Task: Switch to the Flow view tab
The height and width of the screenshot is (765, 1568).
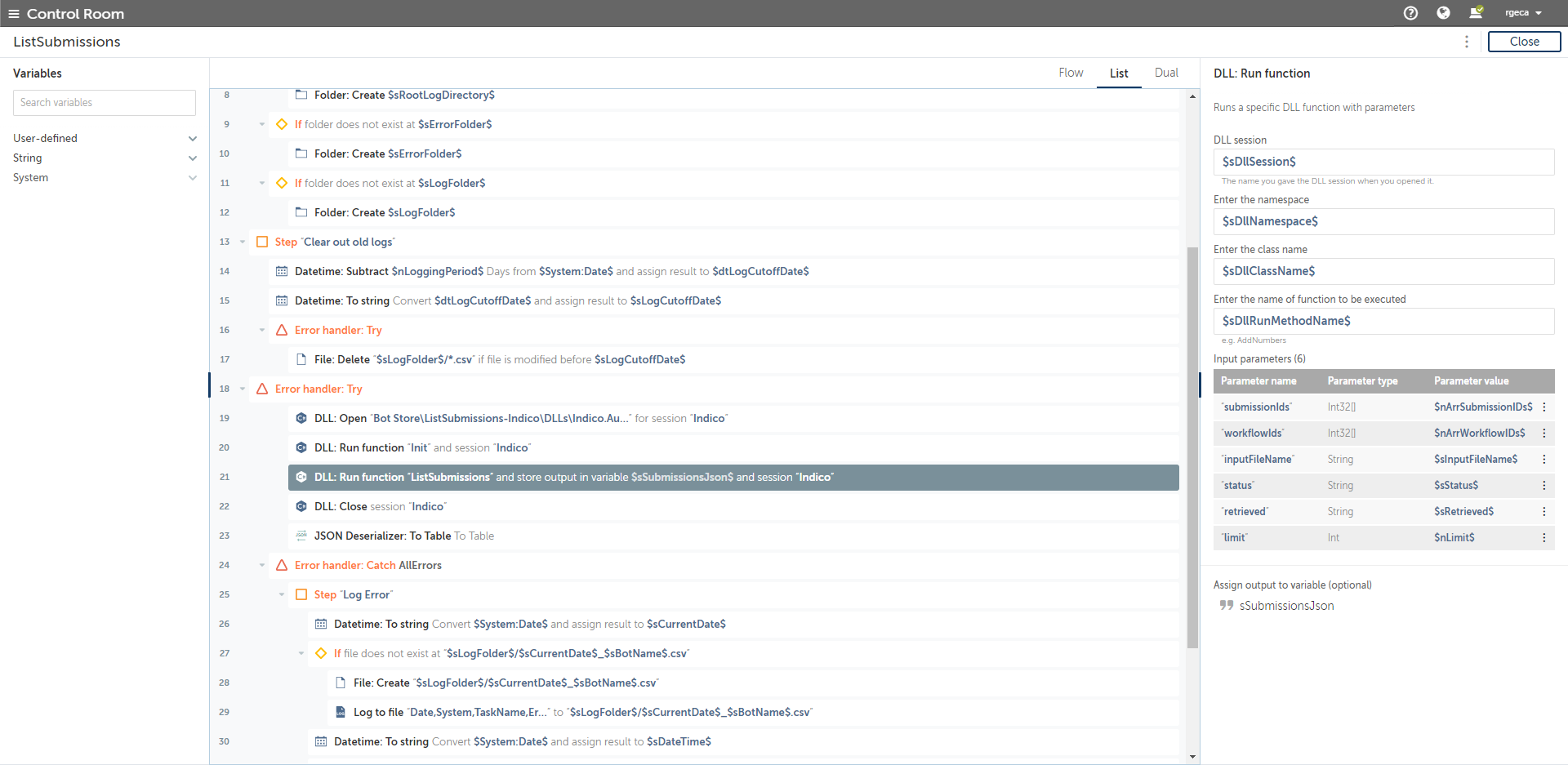Action: point(1071,73)
